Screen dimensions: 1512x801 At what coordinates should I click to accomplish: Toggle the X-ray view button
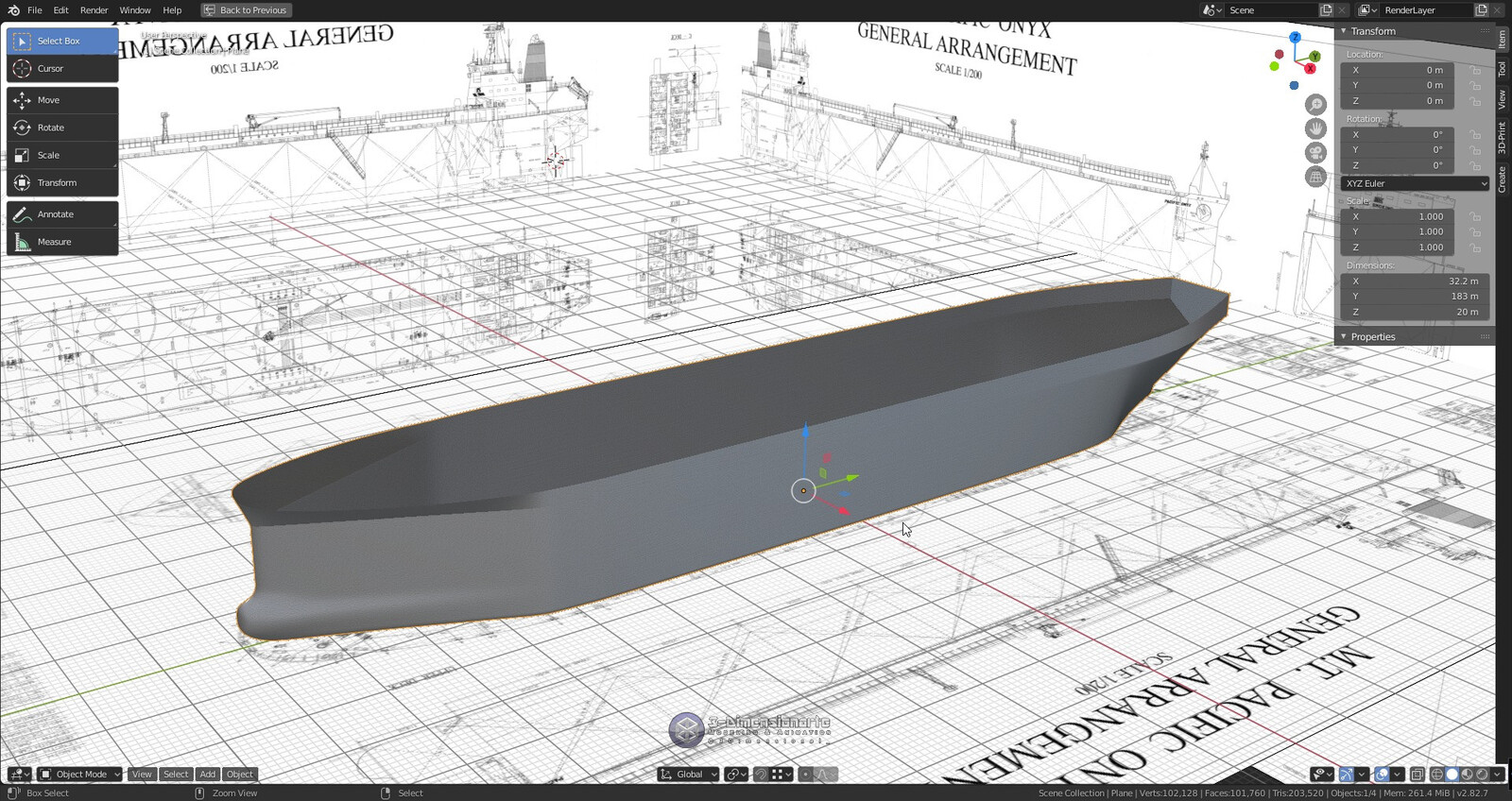pyautogui.click(x=1417, y=775)
